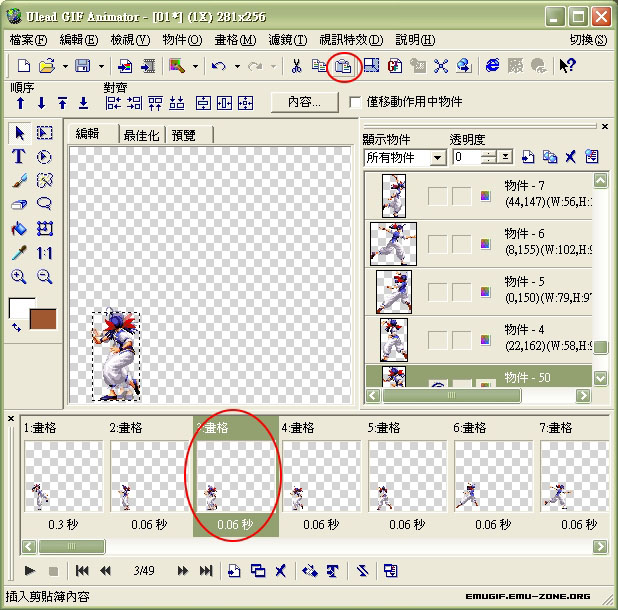Go to the next frame
The image size is (618, 610).
pos(182,570)
